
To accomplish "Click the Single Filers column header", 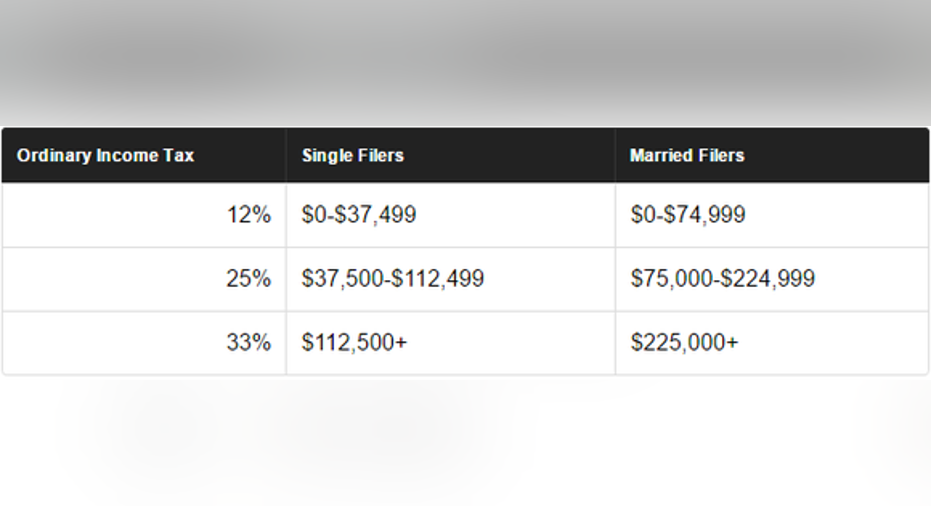I will pyautogui.click(x=353, y=156).
